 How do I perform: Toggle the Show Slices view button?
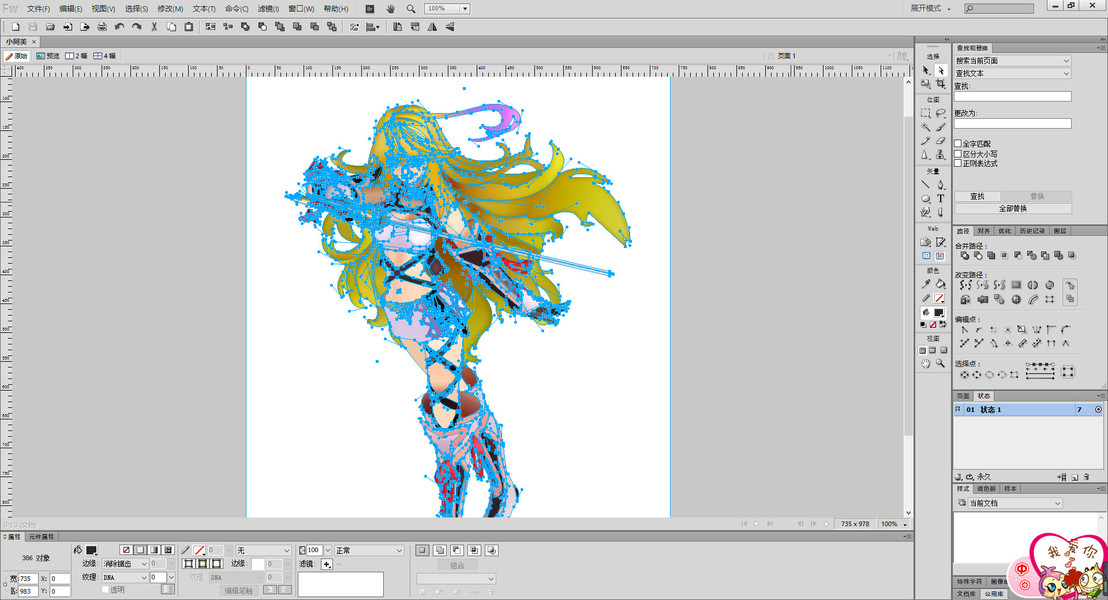pos(940,256)
